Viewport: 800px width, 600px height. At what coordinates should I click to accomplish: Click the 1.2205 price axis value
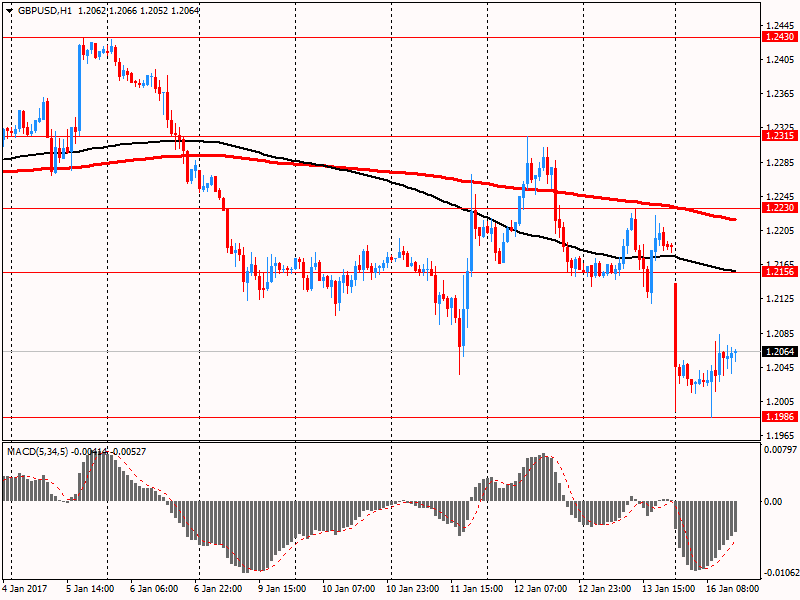point(780,231)
